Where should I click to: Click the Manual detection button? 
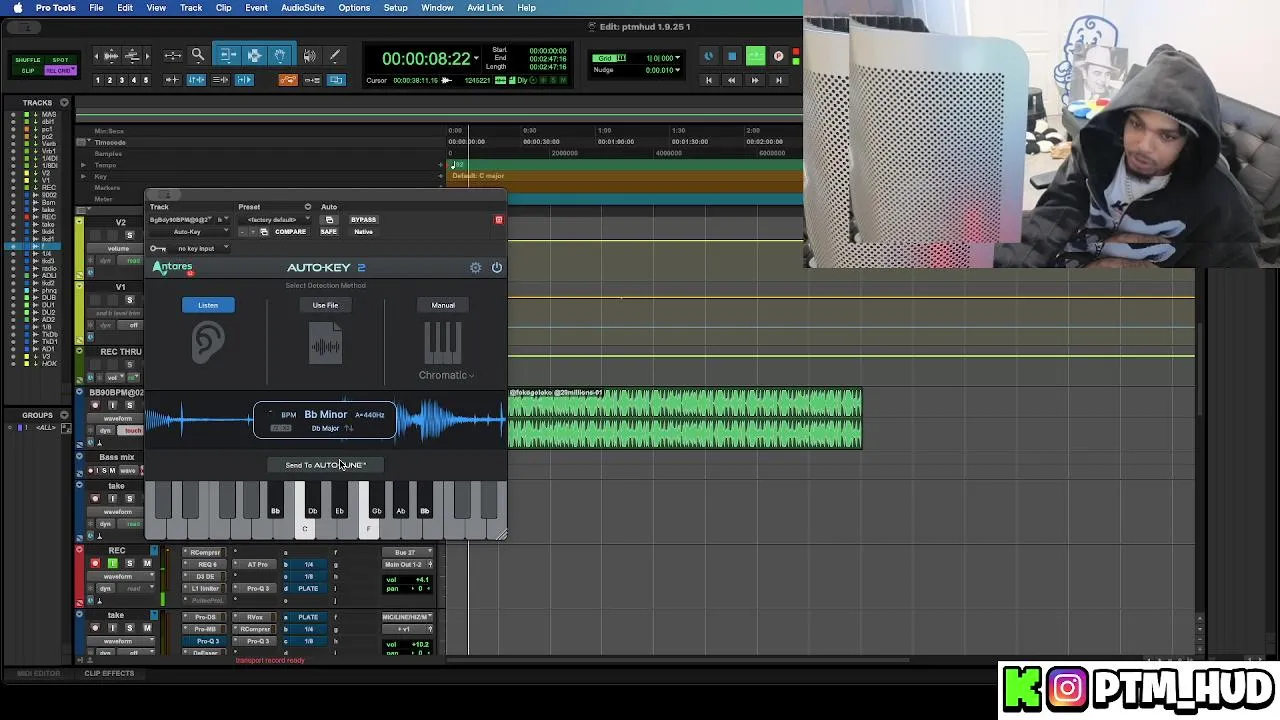point(443,305)
